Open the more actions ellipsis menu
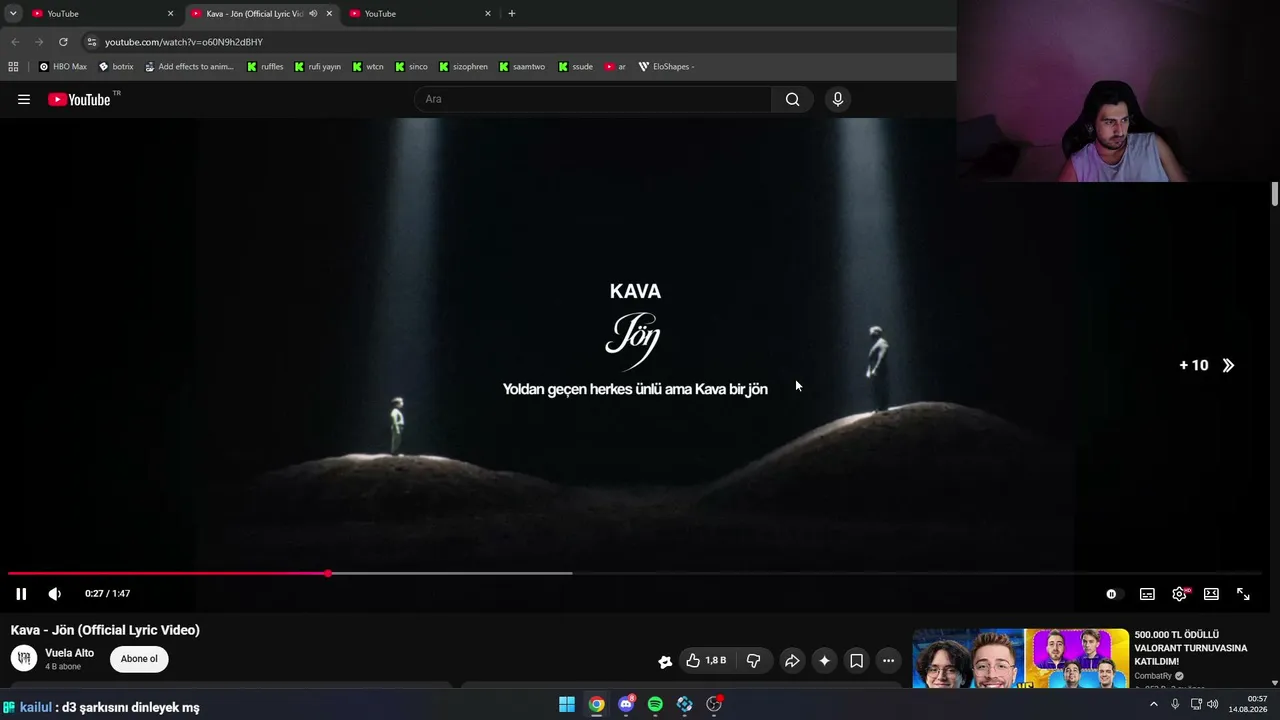The width and height of the screenshot is (1280, 720). tap(888, 660)
